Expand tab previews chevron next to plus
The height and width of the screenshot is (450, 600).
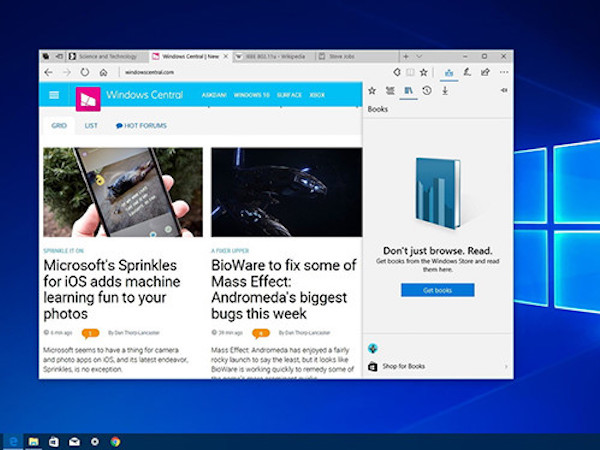(419, 56)
